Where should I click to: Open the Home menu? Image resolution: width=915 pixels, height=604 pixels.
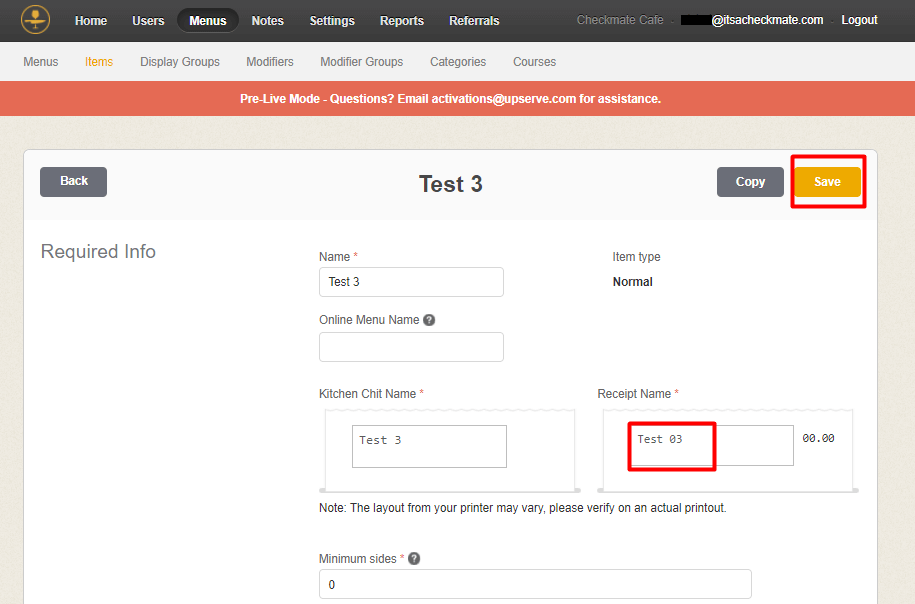click(91, 21)
